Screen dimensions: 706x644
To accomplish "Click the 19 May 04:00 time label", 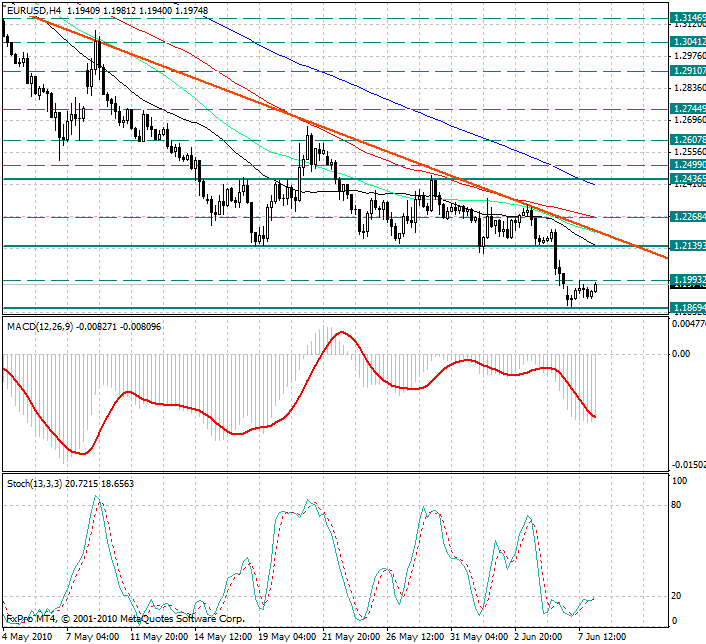I will 287,637.
